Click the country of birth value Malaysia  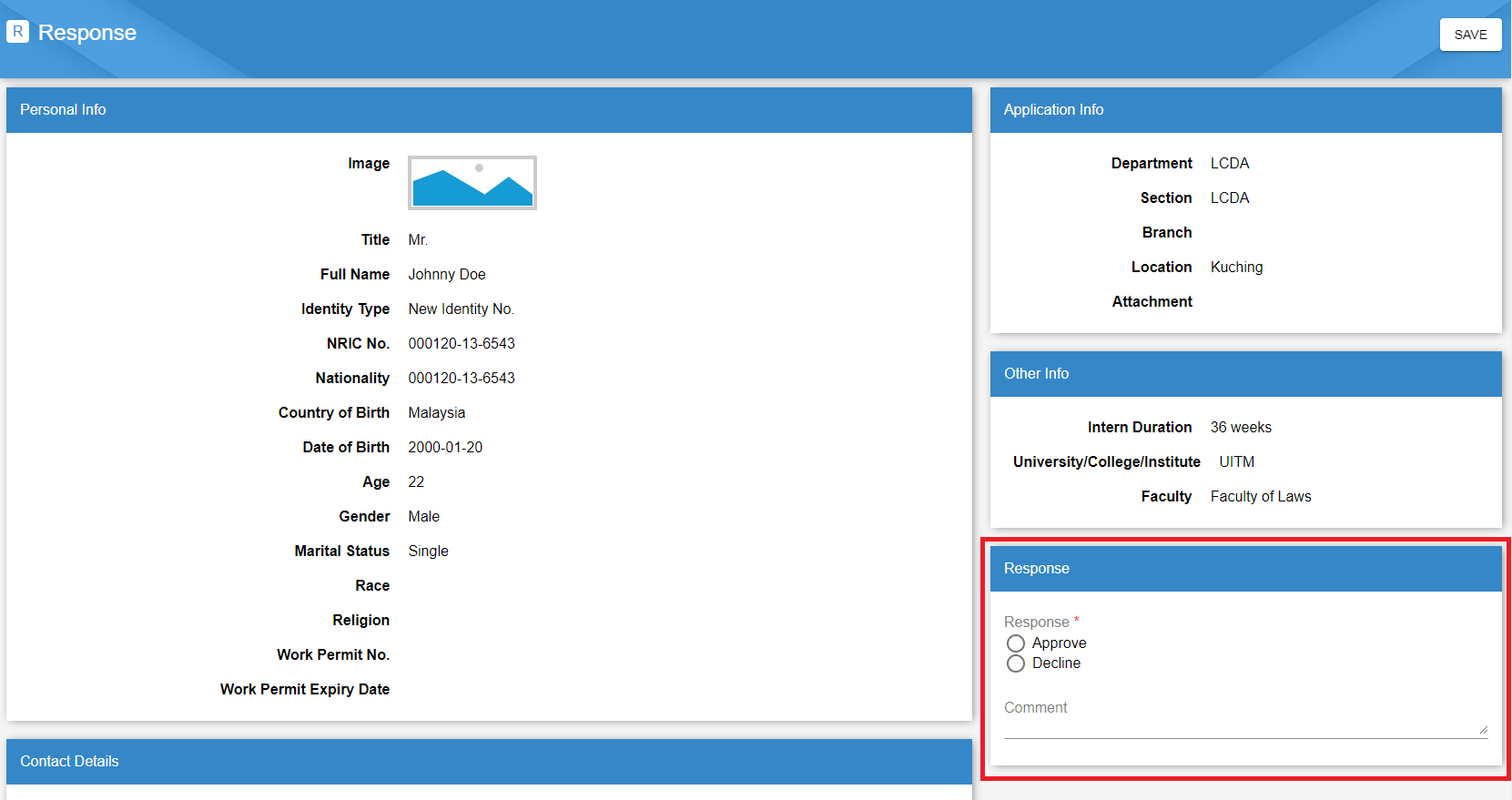point(437,413)
